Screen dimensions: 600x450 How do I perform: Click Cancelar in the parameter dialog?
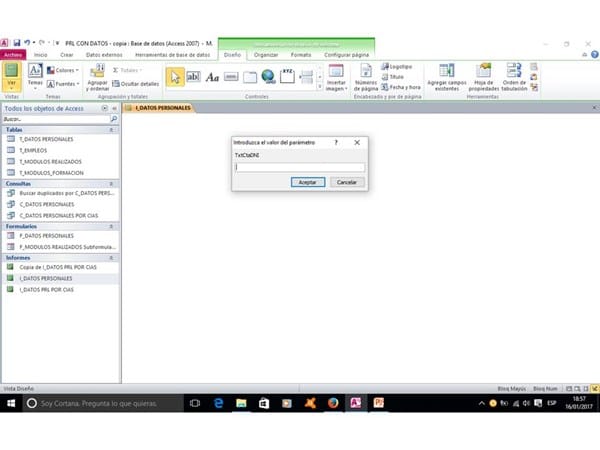pos(347,182)
